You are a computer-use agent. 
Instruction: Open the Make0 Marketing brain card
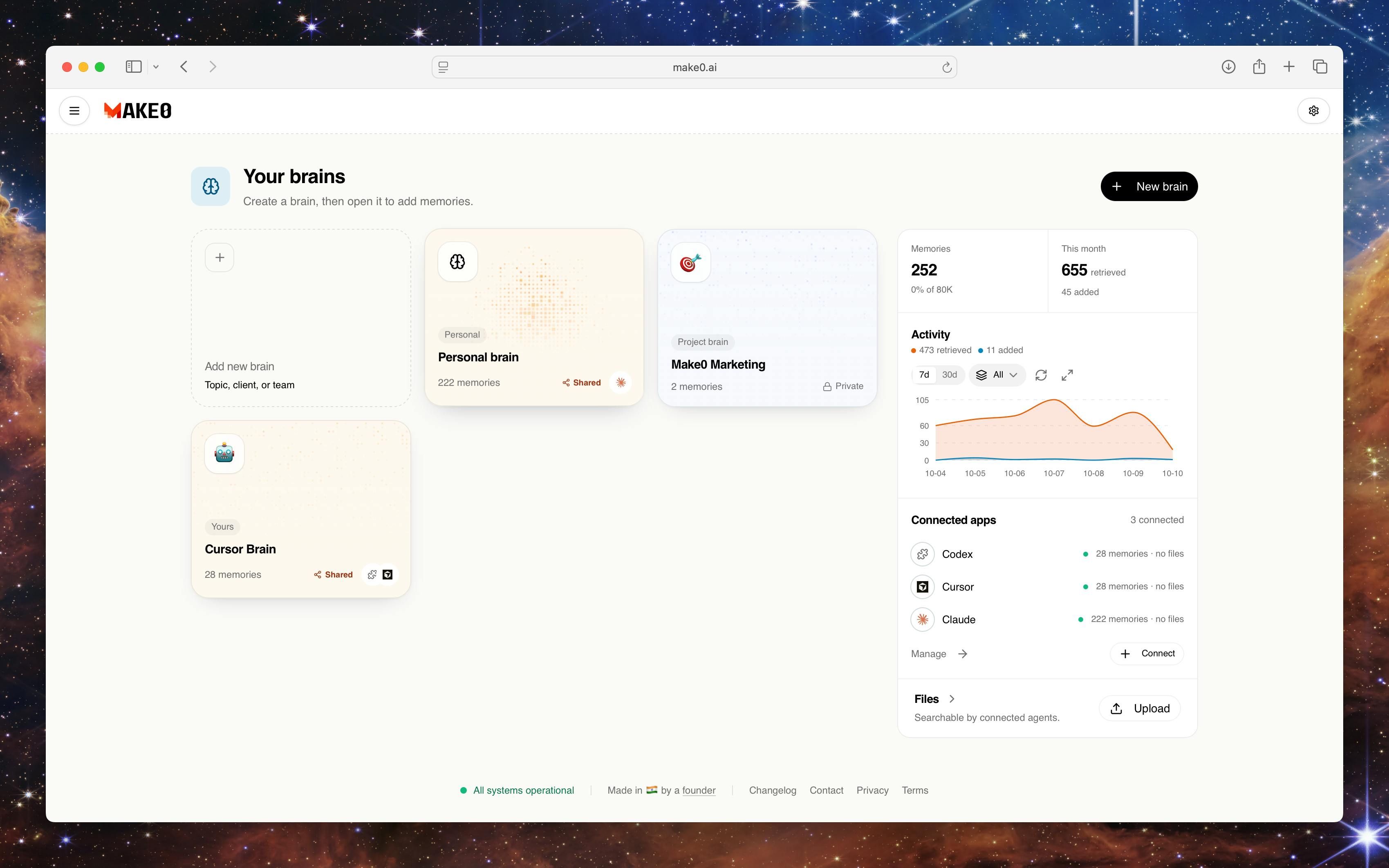coord(767,318)
